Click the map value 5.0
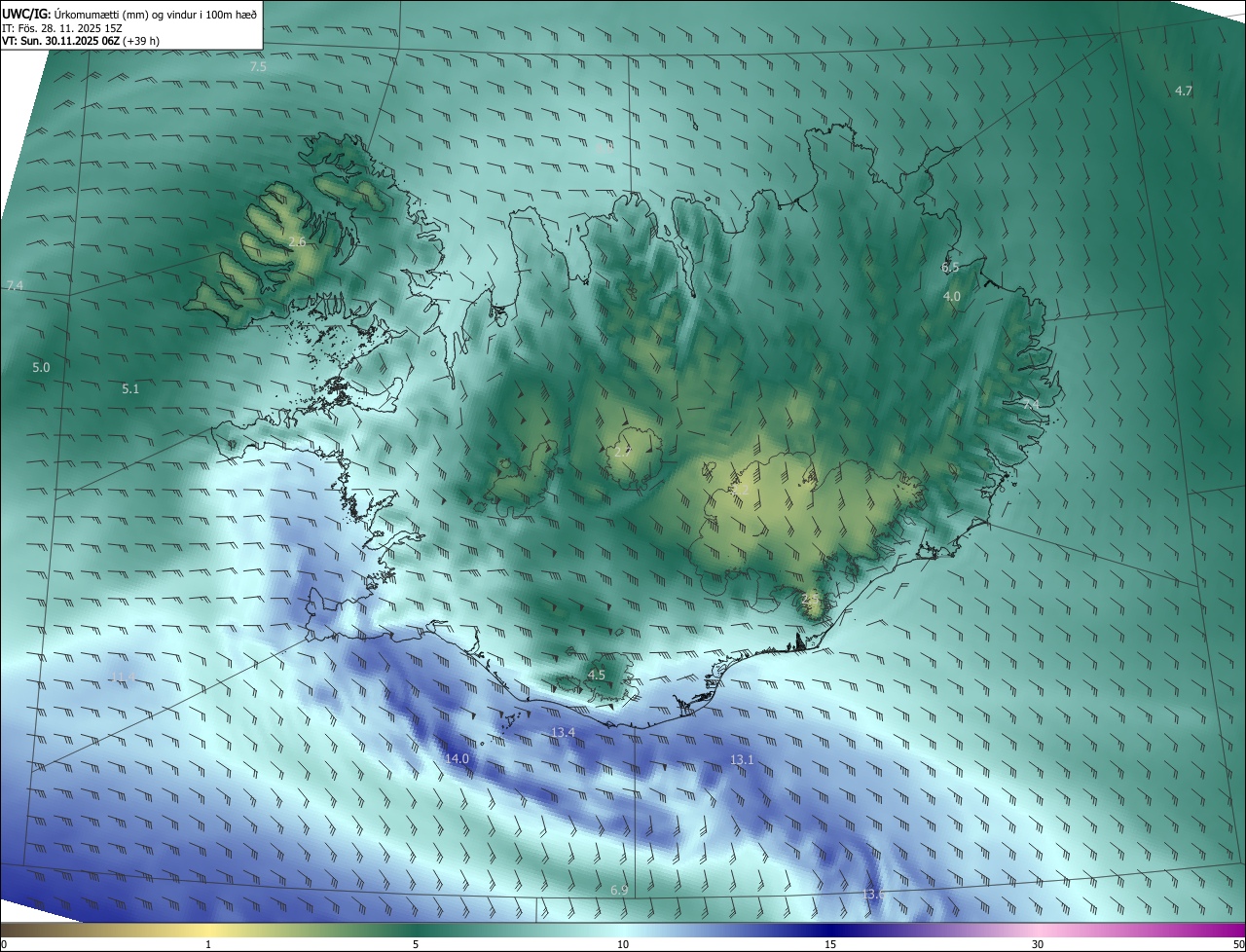The height and width of the screenshot is (952, 1246). [x=41, y=367]
